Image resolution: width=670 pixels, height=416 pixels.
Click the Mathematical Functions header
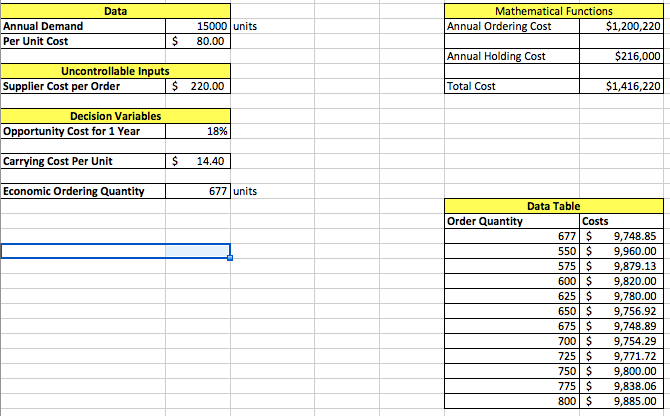(554, 11)
